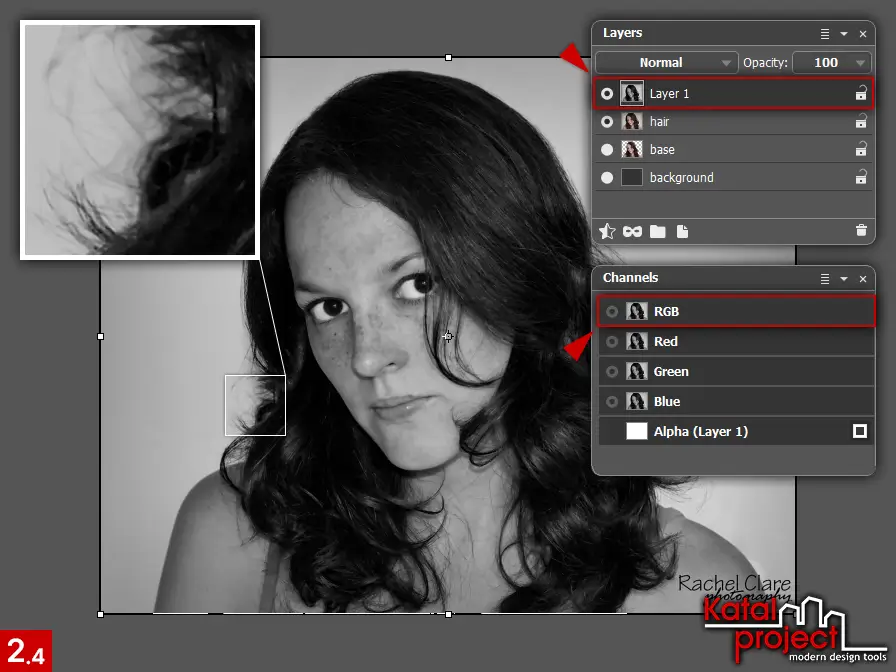This screenshot has width=896, height=672.
Task: Open a new group with the folder icon
Action: 659,231
